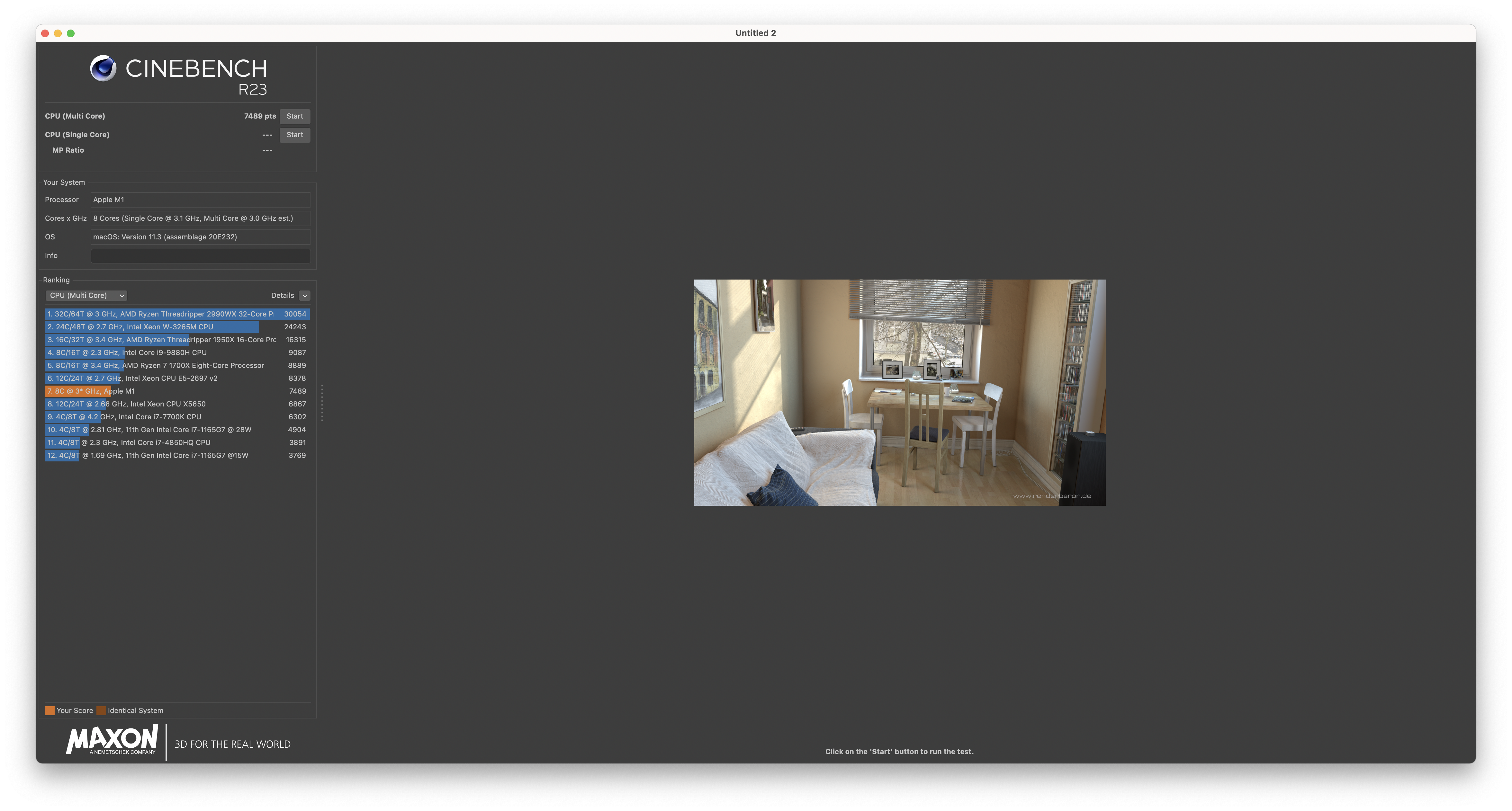The image size is (1512, 811).
Task: Click the Processor field showing Apple M1
Action: pos(200,200)
